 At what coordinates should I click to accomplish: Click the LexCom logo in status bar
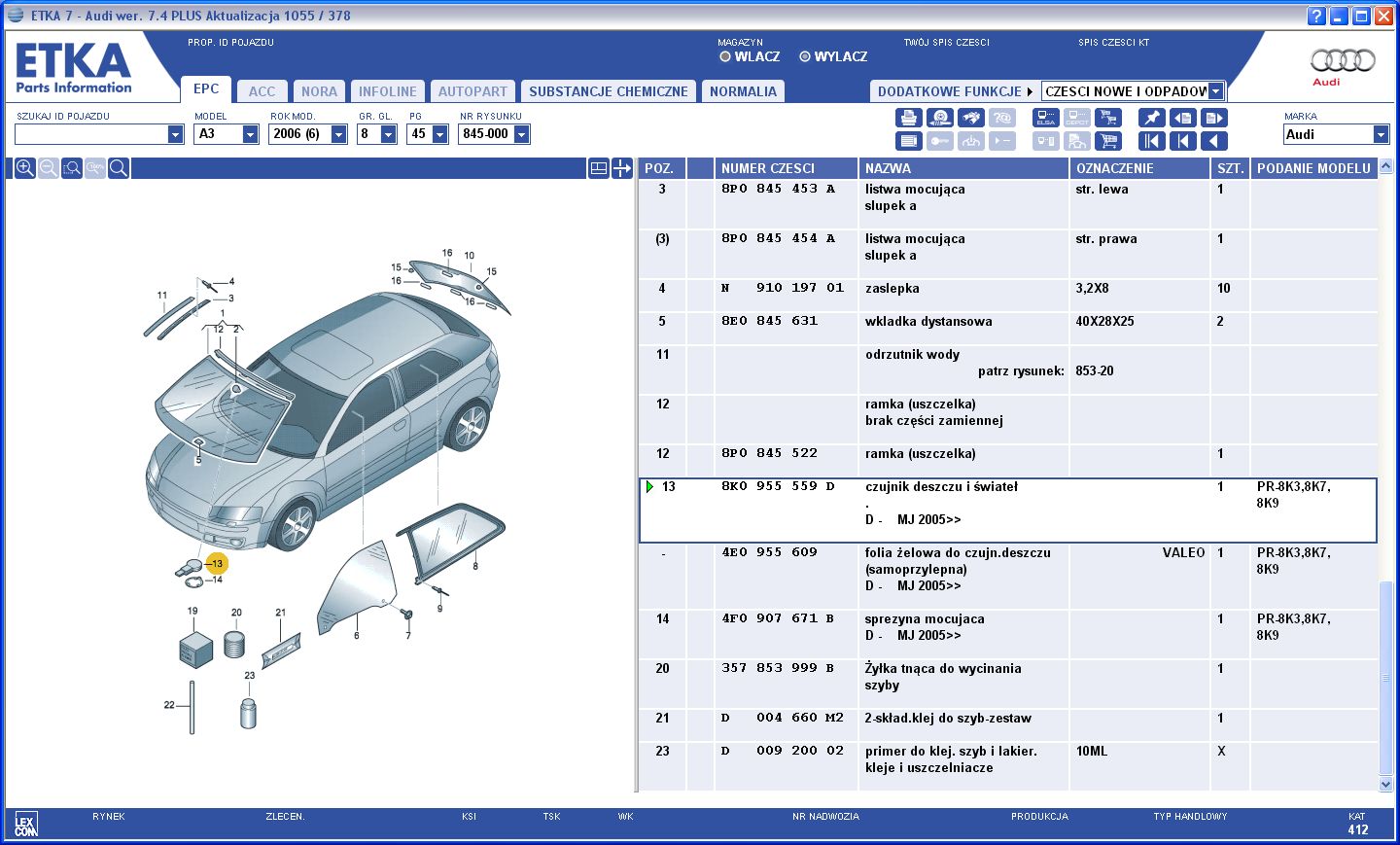(26, 825)
